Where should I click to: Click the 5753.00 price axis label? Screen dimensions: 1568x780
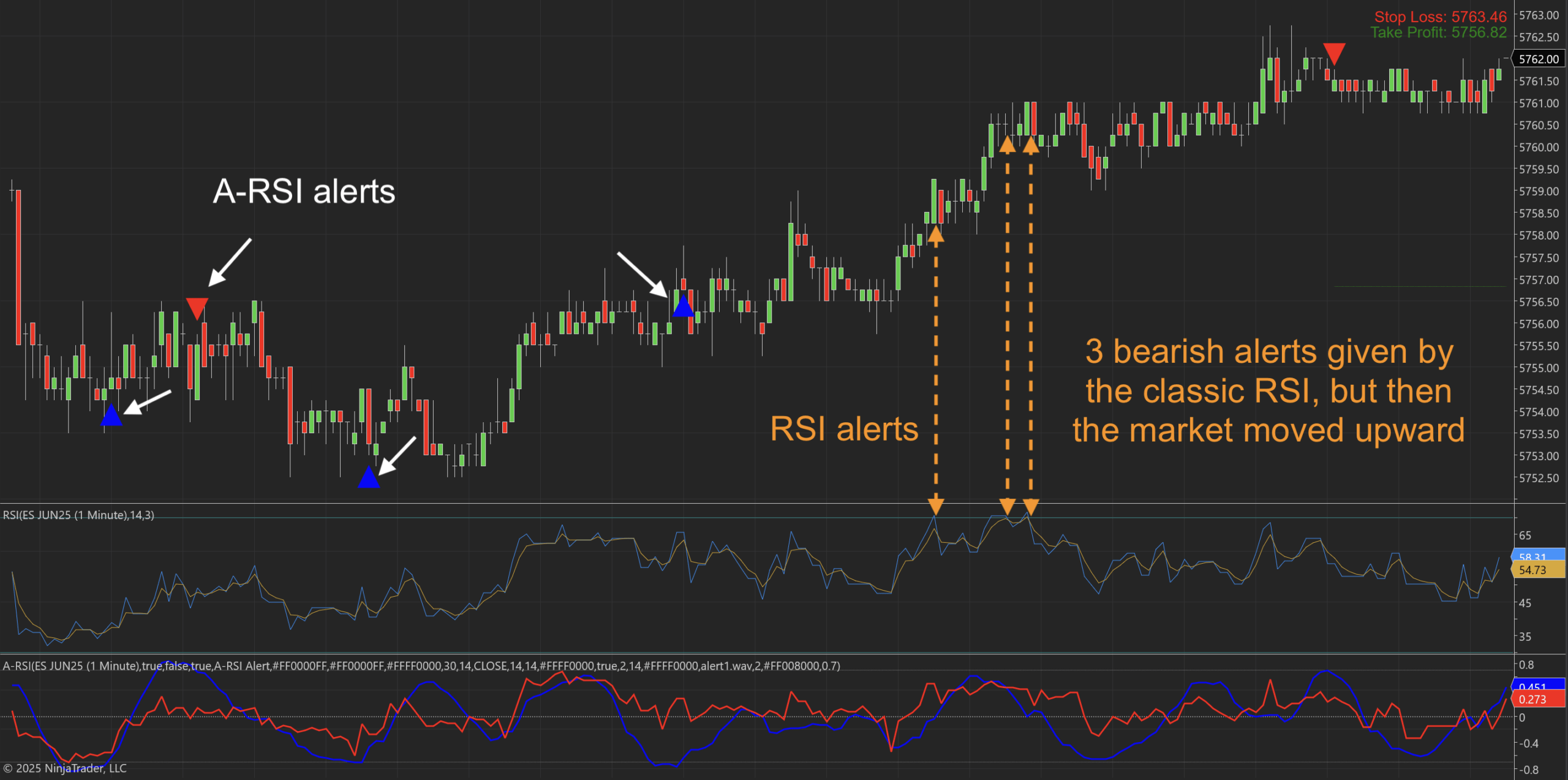click(1539, 456)
